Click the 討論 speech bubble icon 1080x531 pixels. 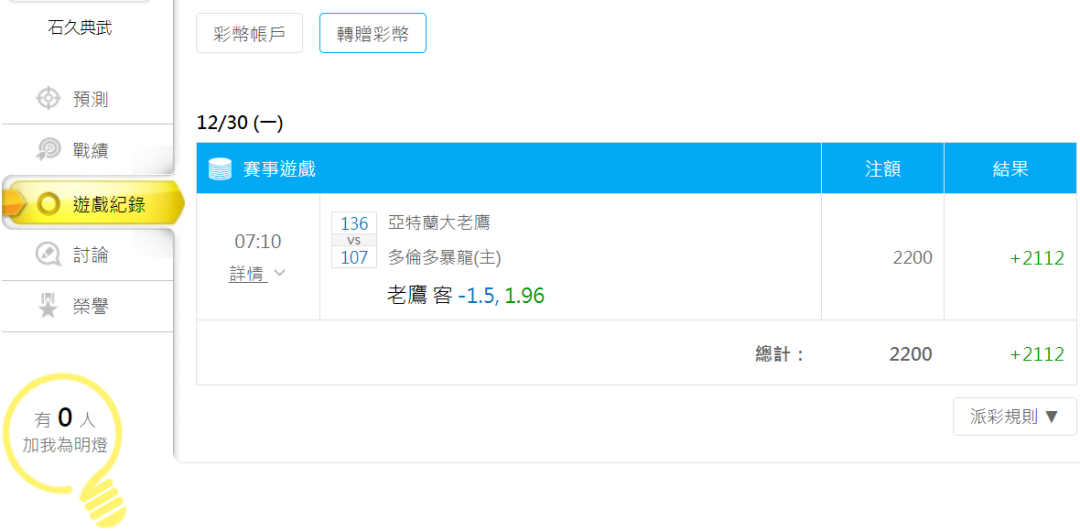[48, 255]
